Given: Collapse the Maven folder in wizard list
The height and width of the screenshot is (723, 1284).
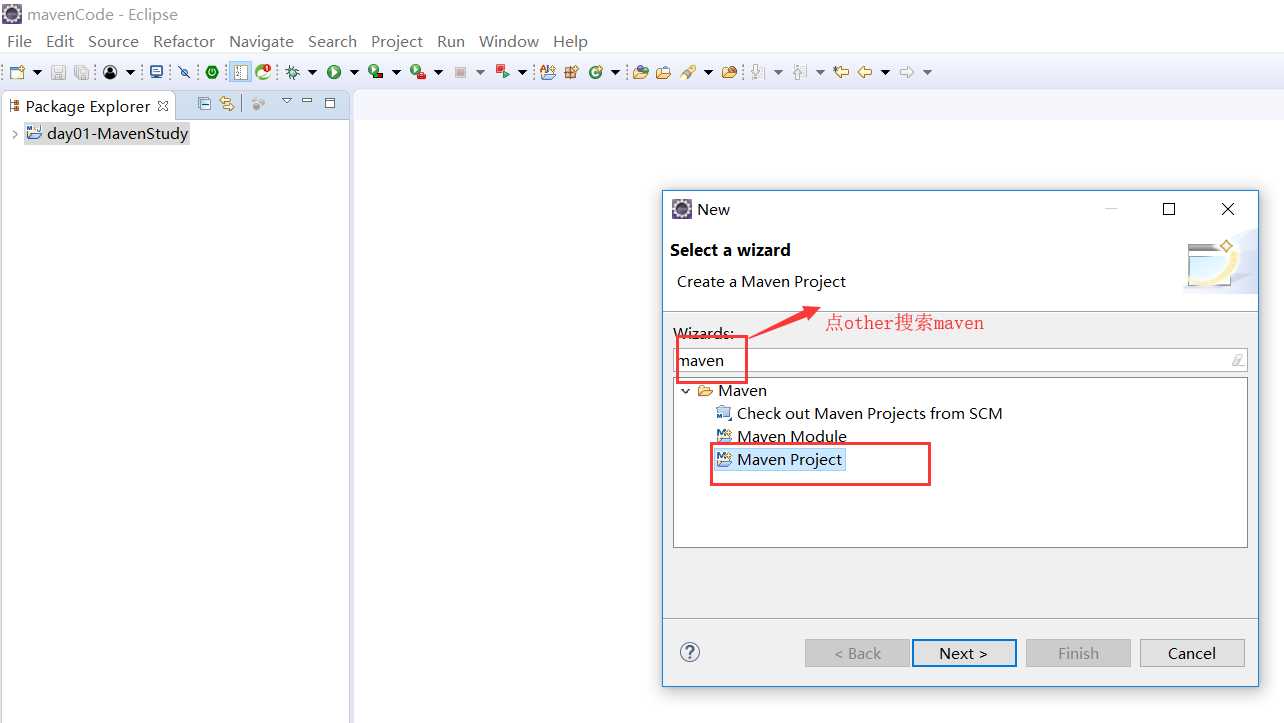Looking at the screenshot, I should 685,391.
